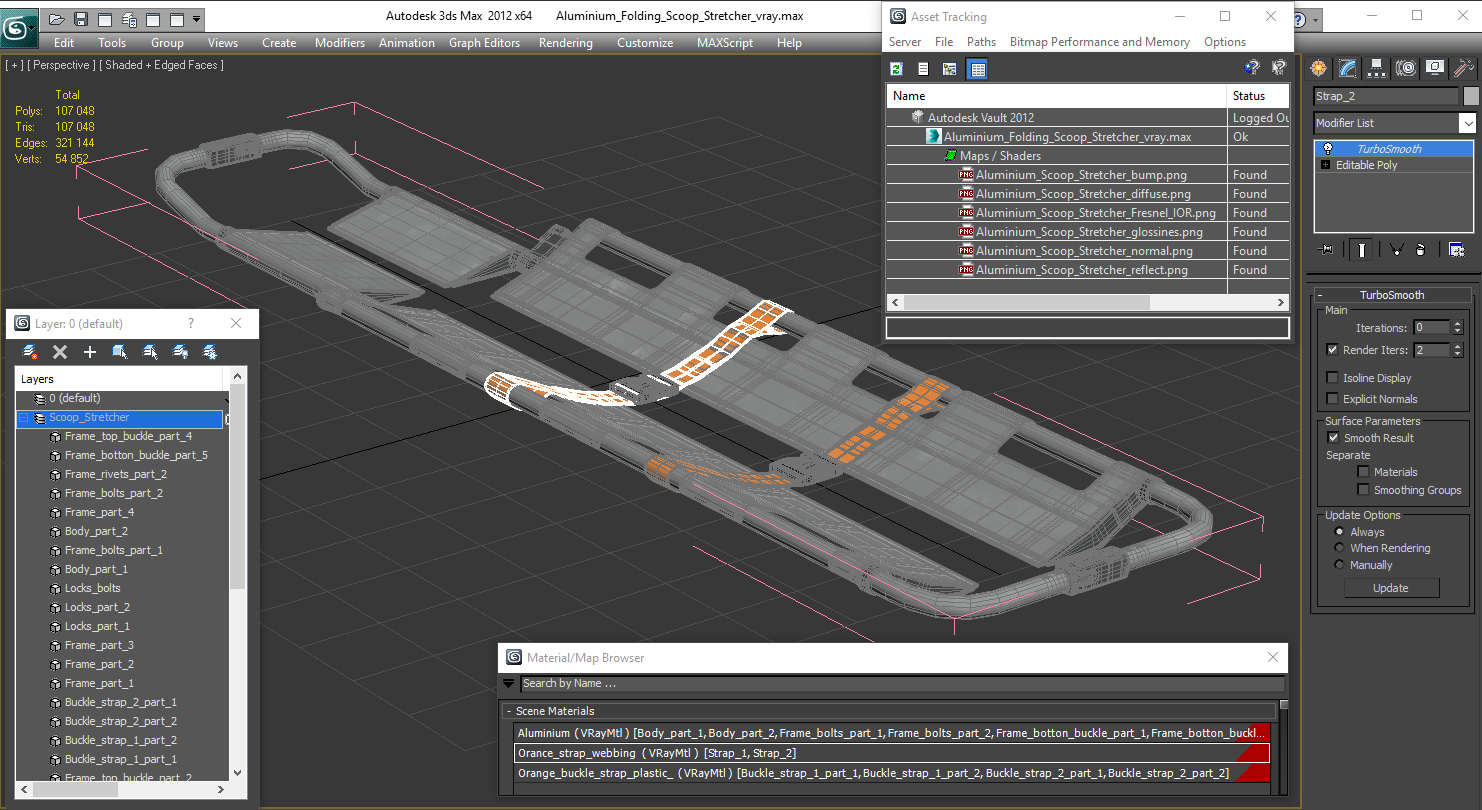Click Asset Tracking table view icon
Image resolution: width=1482 pixels, height=810 pixels.
pyautogui.click(x=978, y=69)
